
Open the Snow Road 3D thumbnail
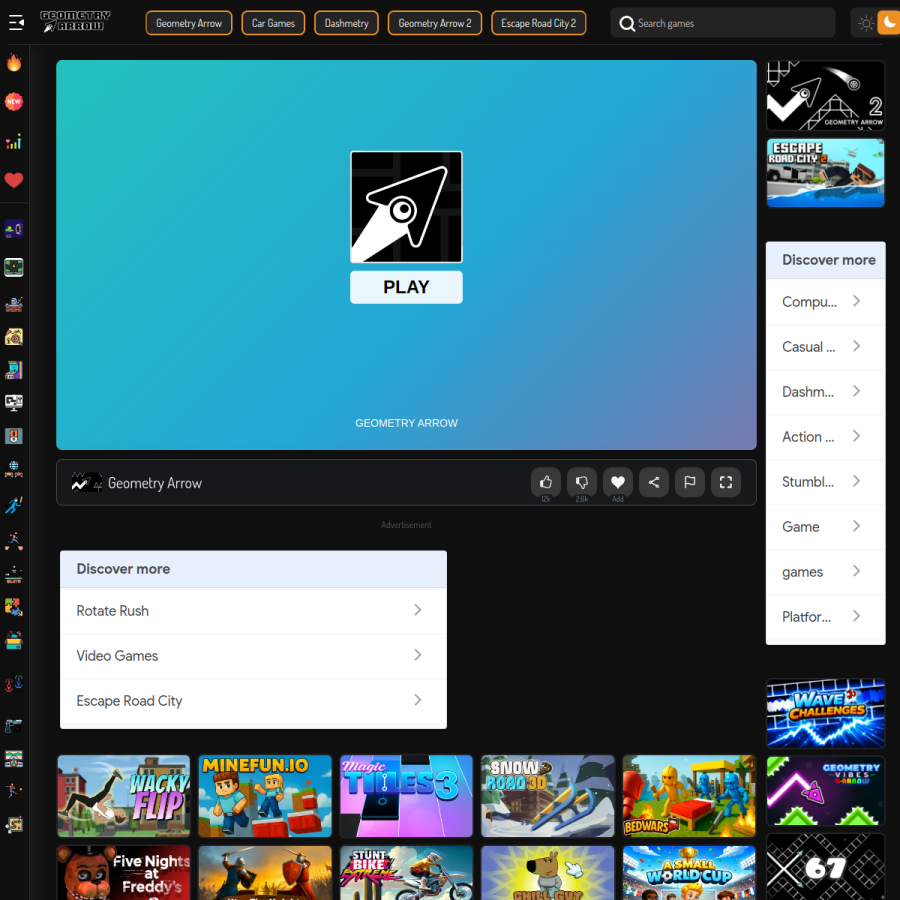548,796
